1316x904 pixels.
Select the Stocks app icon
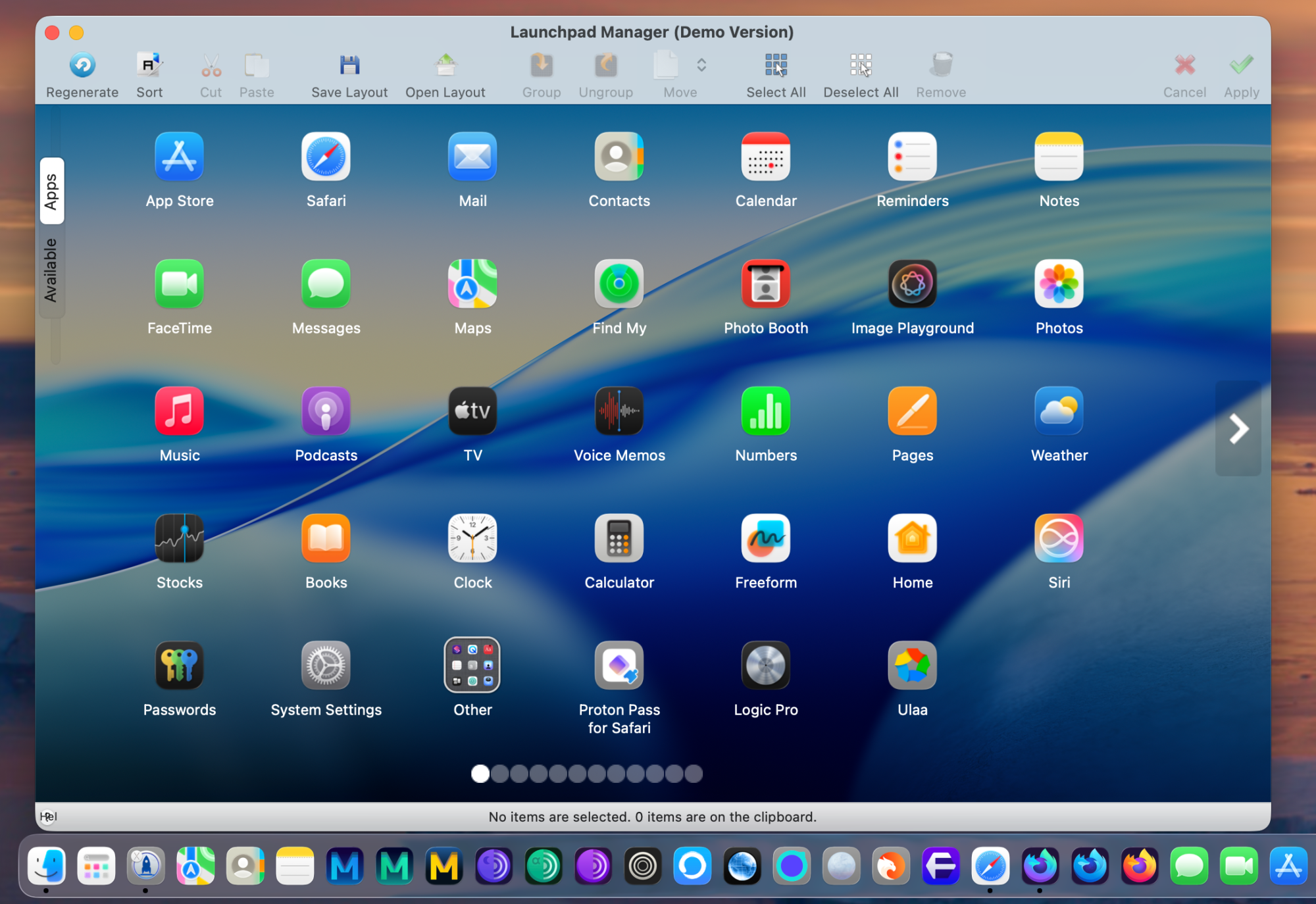tap(179, 538)
